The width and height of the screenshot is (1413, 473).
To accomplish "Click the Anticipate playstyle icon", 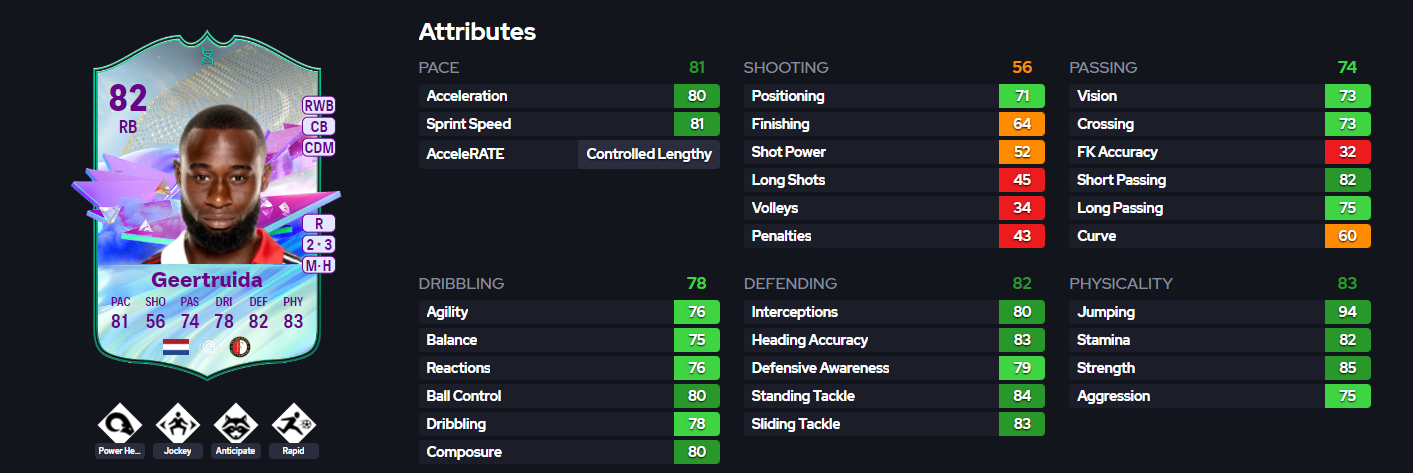I will 235,424.
